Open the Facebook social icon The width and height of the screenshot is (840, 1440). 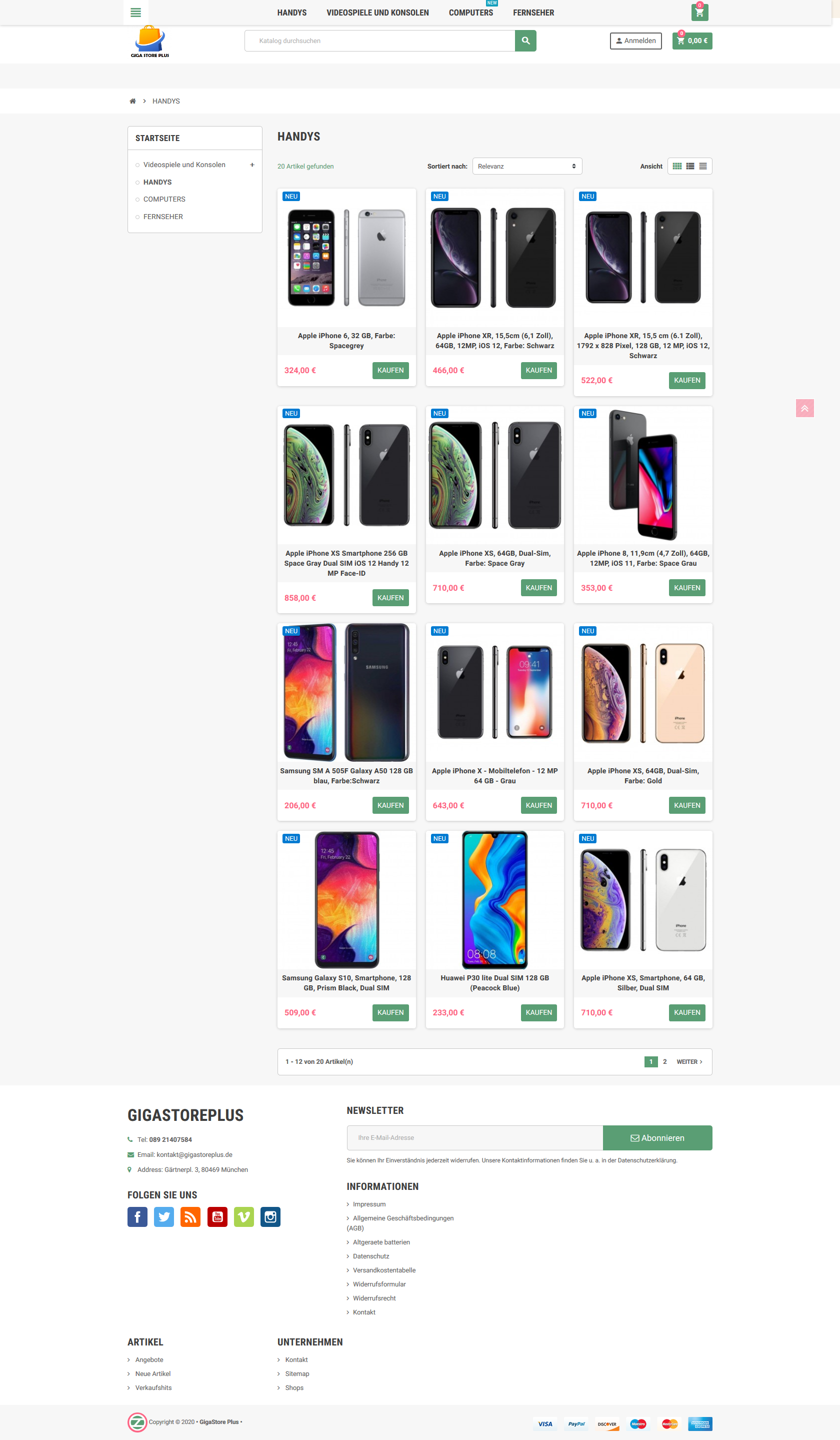point(137,1216)
